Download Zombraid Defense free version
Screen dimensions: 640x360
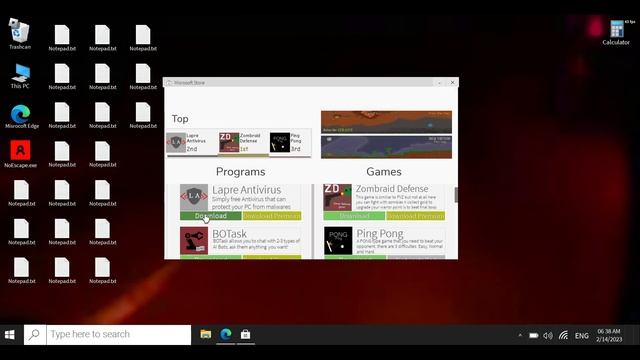click(x=354, y=216)
